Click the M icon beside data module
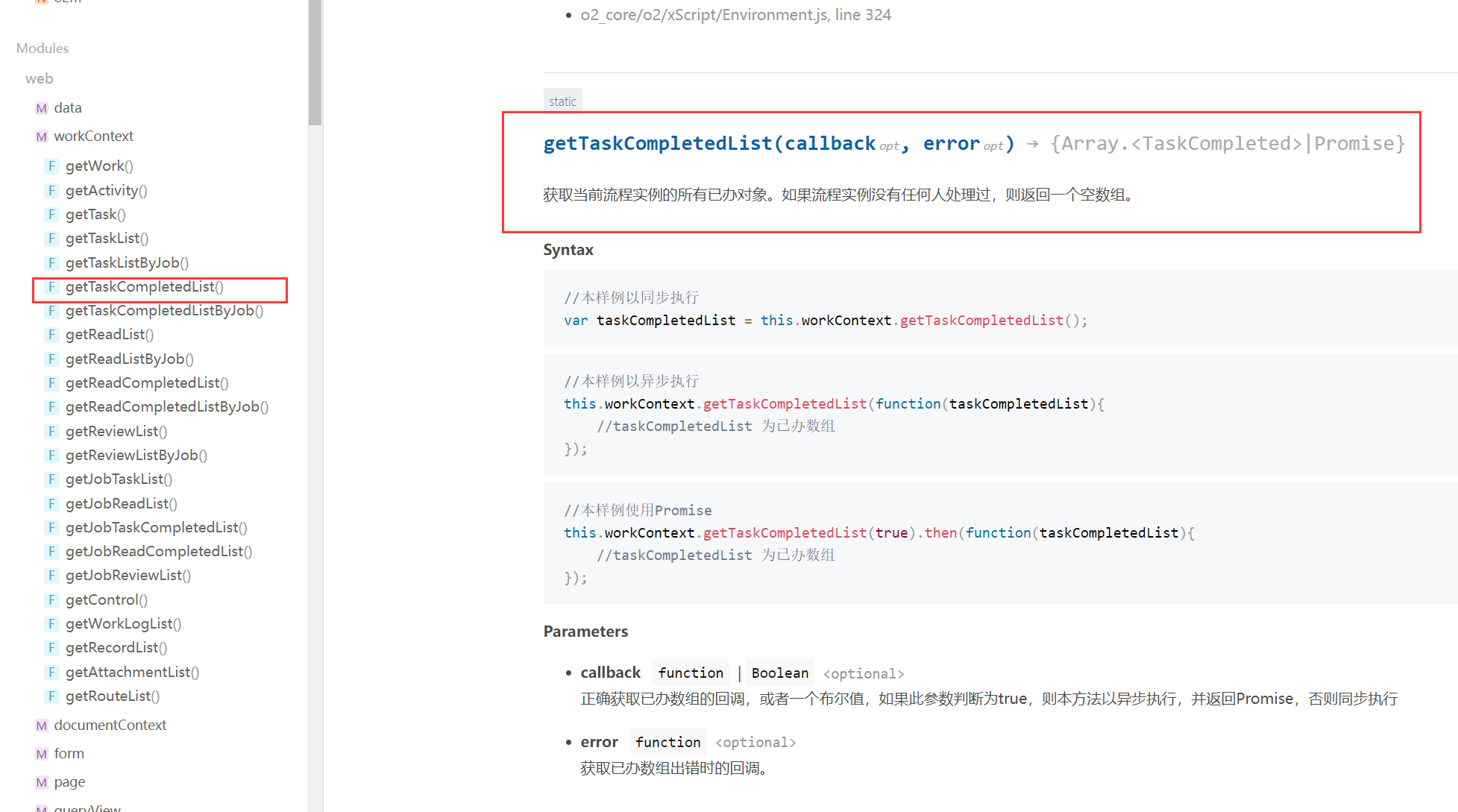This screenshot has height=812, width=1458. pyautogui.click(x=42, y=108)
